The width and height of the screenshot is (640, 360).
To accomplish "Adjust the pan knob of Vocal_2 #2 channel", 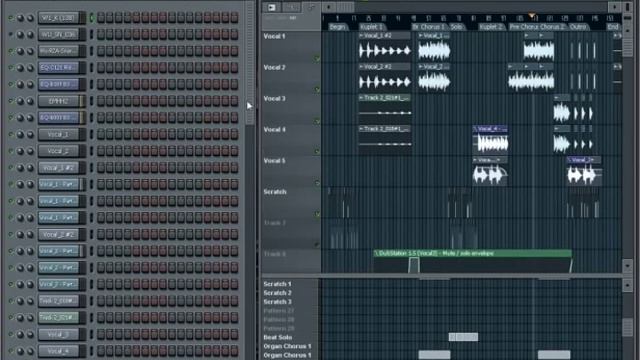I will click(x=20, y=234).
